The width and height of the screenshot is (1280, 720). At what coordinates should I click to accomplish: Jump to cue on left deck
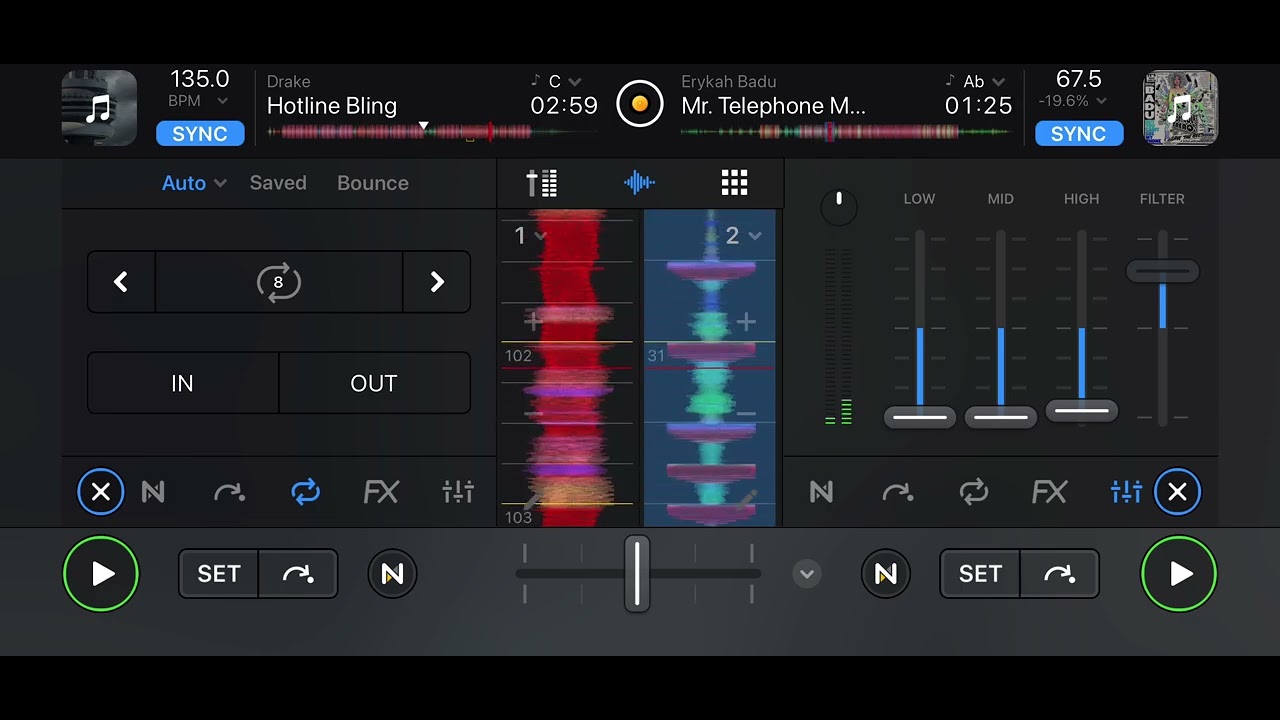pos(298,574)
